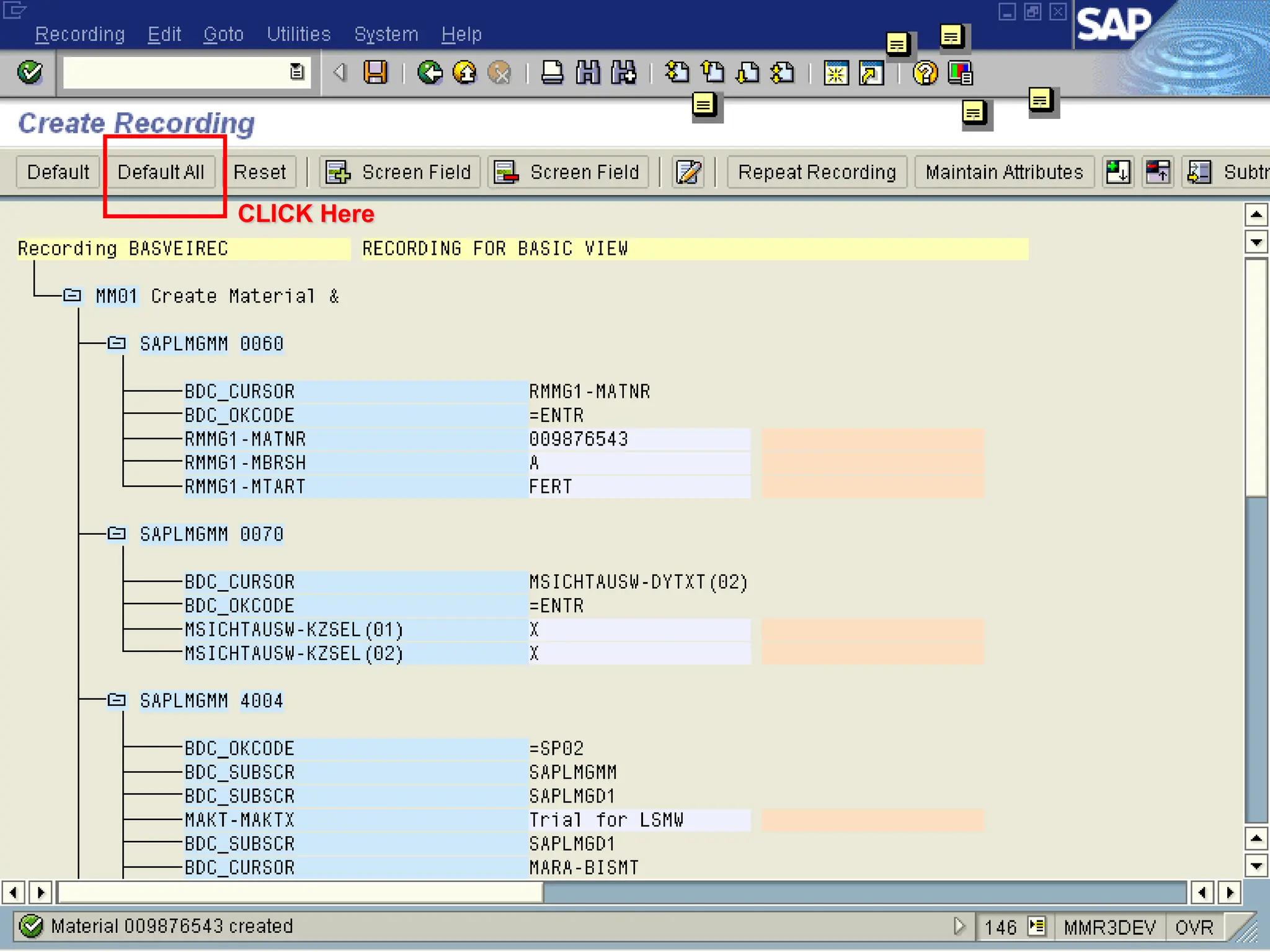Click the pencil edit toggle icon
This screenshot has width=1270, height=952.
pyautogui.click(x=688, y=172)
